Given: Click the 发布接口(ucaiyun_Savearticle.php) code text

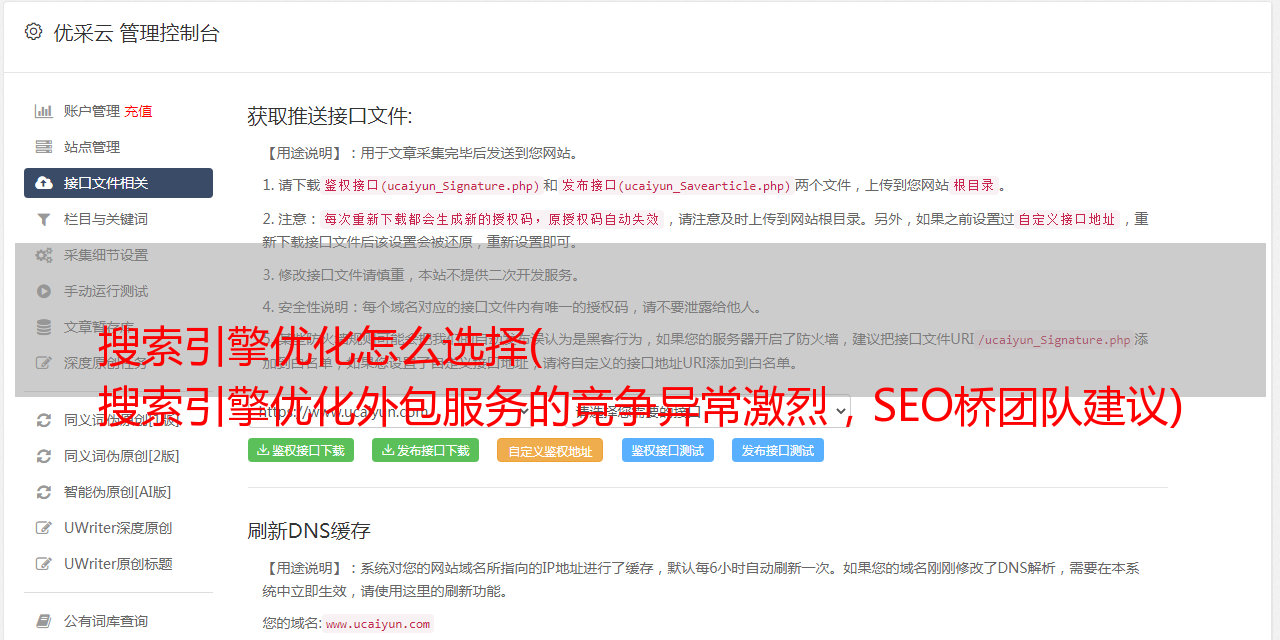Looking at the screenshot, I should pyautogui.click(x=676, y=186).
